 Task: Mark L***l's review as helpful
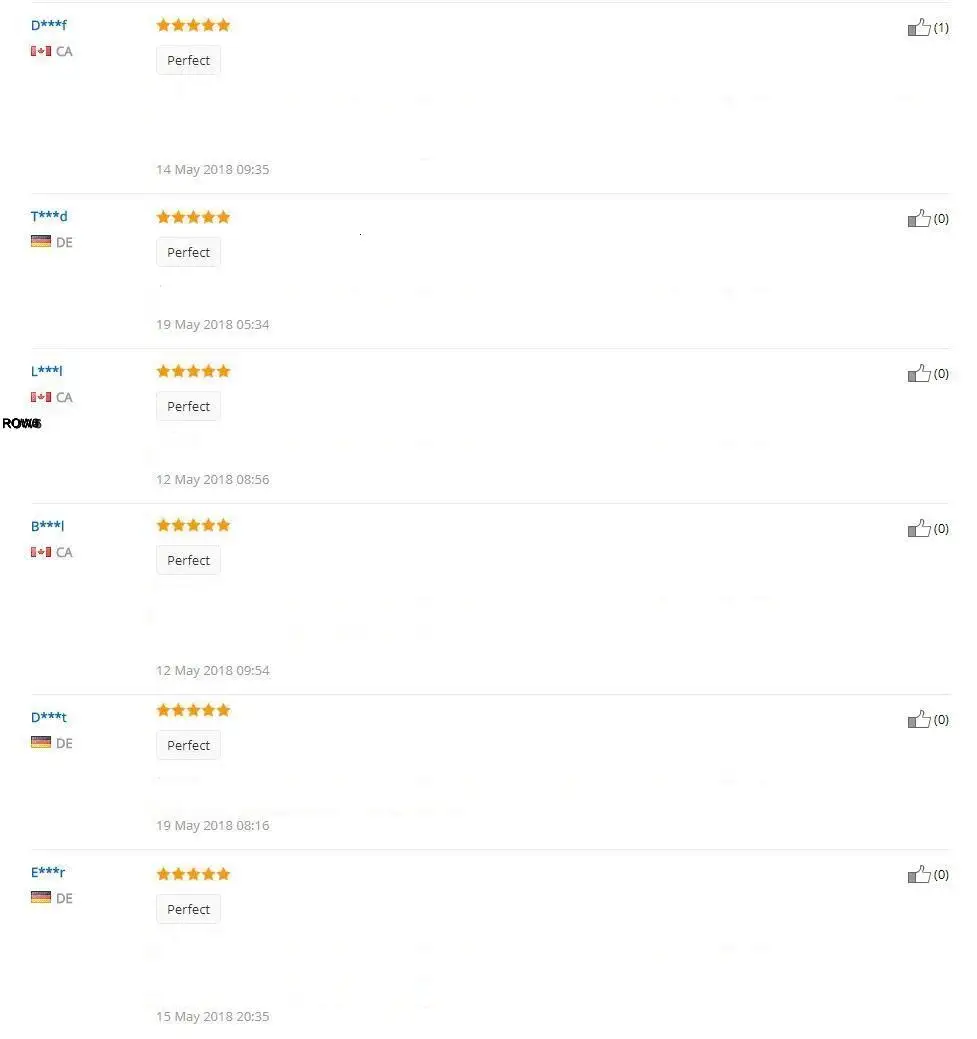919,374
